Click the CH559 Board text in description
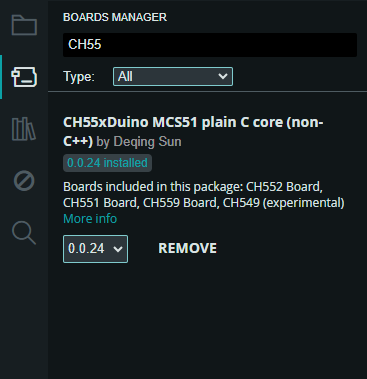This screenshot has width=367, height=379. 180,203
